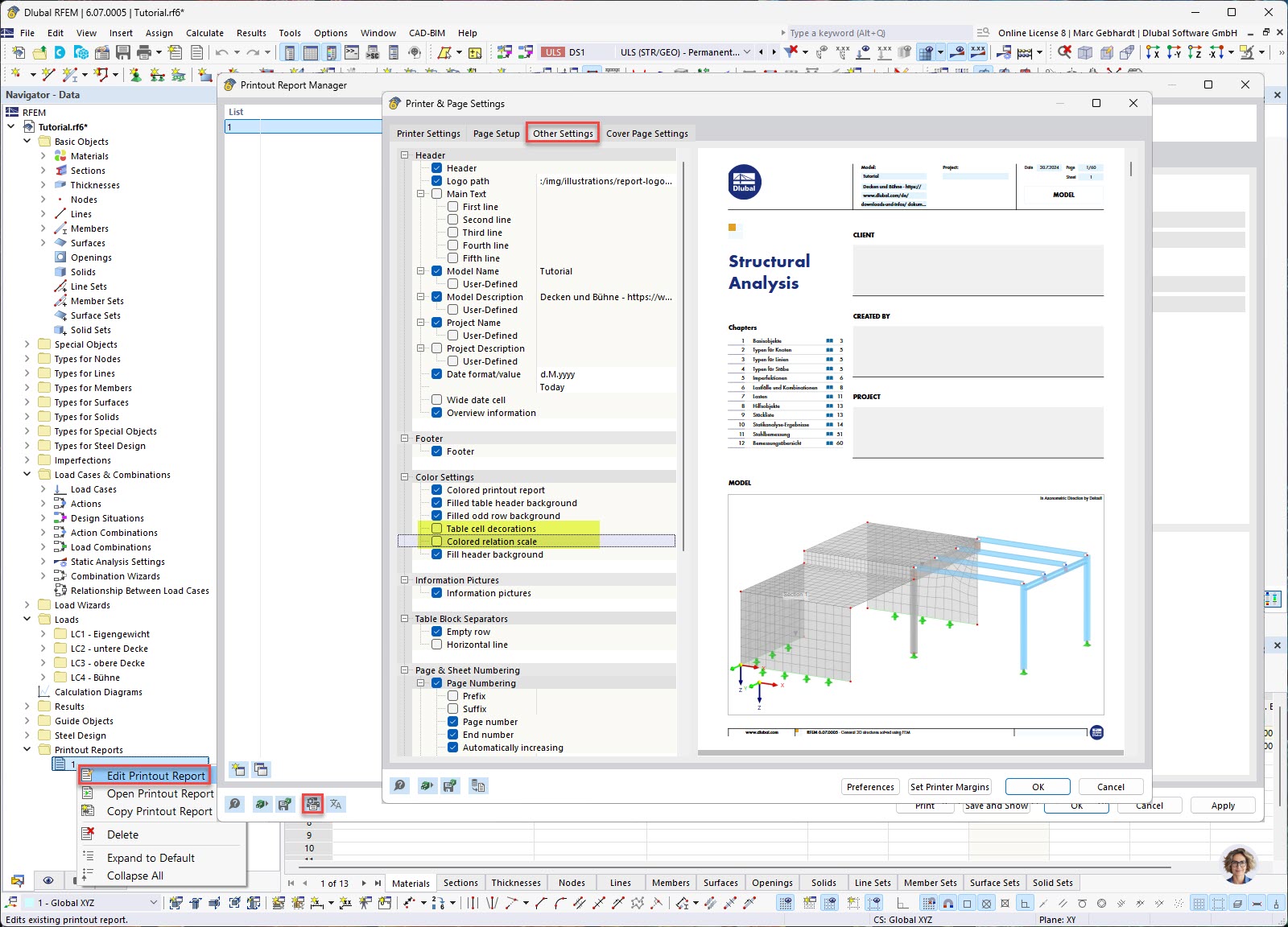
Task: Switch to the Cover Page Settings tab
Action: 647,134
